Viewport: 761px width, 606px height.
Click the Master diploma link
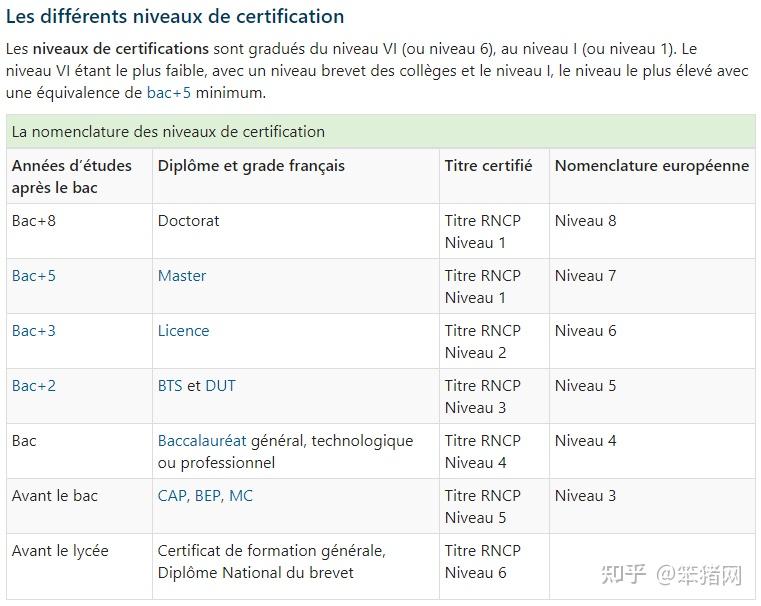tap(182, 276)
